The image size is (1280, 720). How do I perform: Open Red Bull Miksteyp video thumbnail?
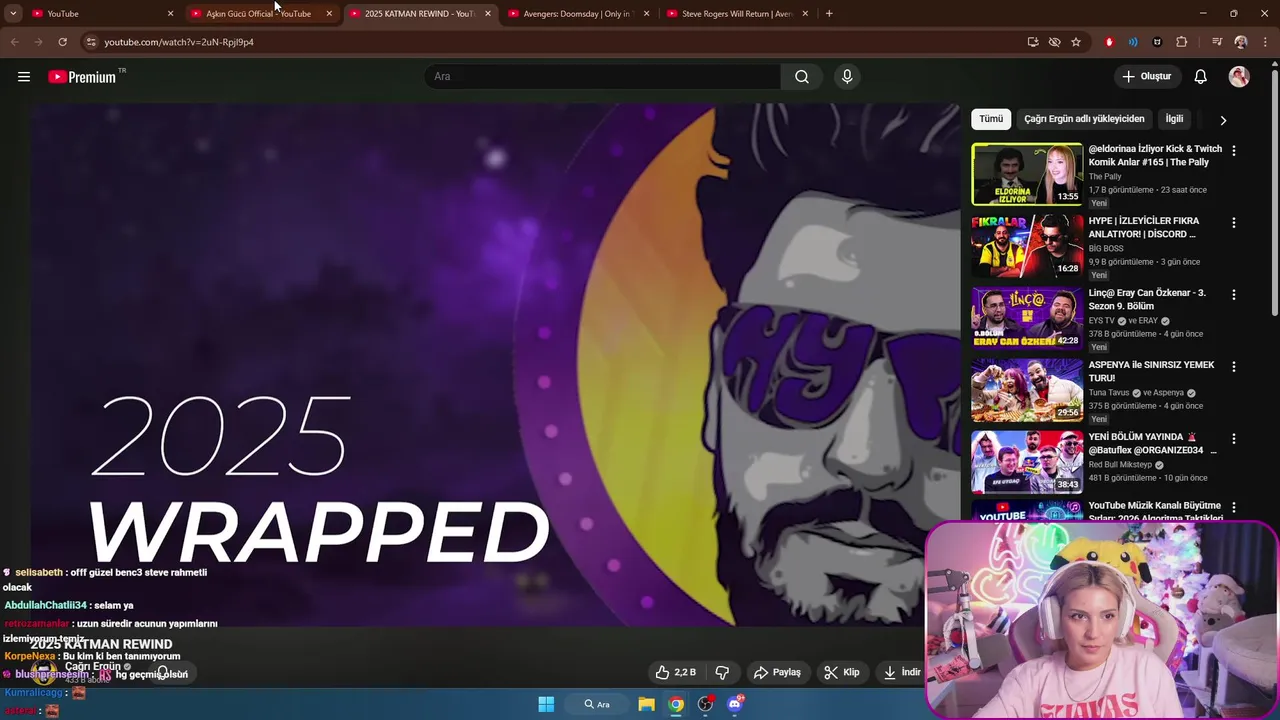click(x=1027, y=462)
